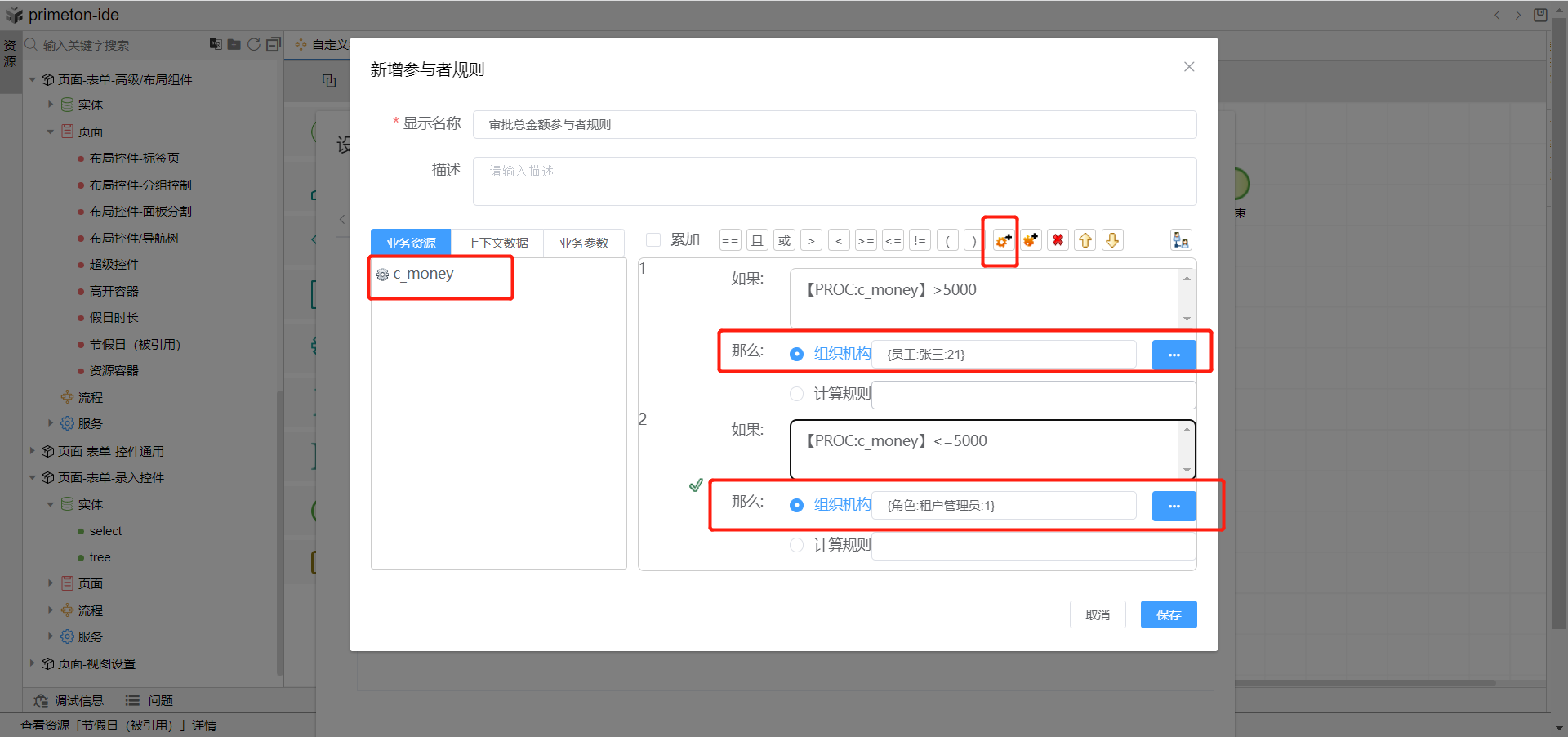Open organization picker for {角色:租户管理员:1}
1568x737 pixels.
click(1174, 506)
